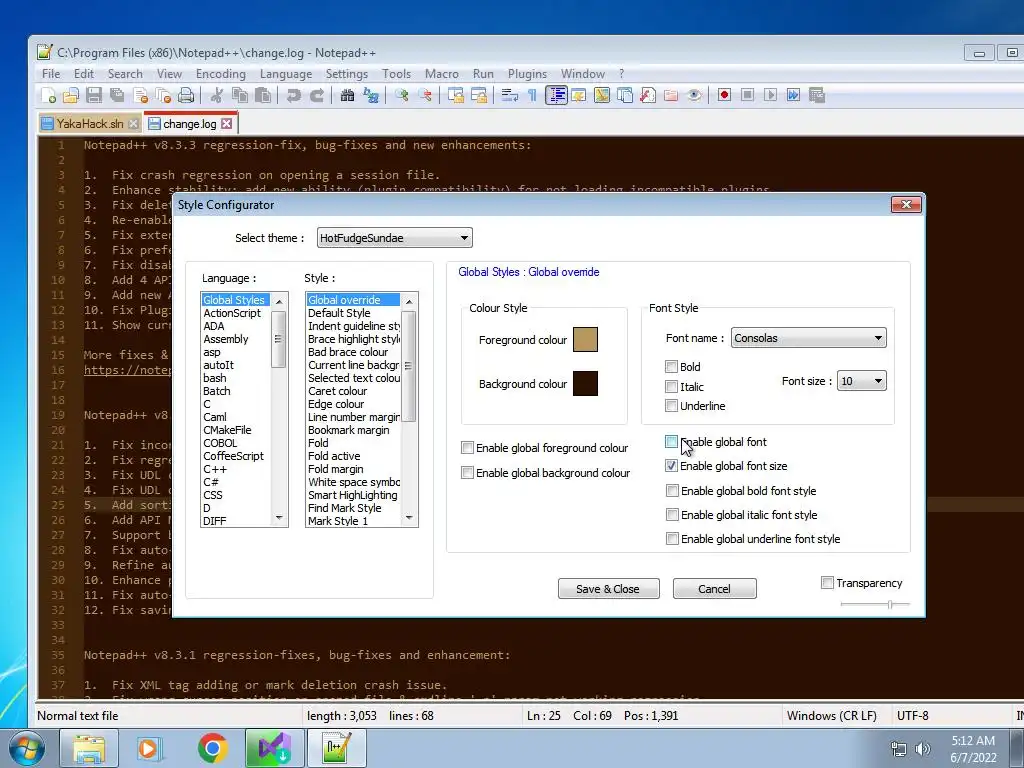Click the Background colour swatch
Viewport: 1024px width, 768px height.
click(585, 383)
